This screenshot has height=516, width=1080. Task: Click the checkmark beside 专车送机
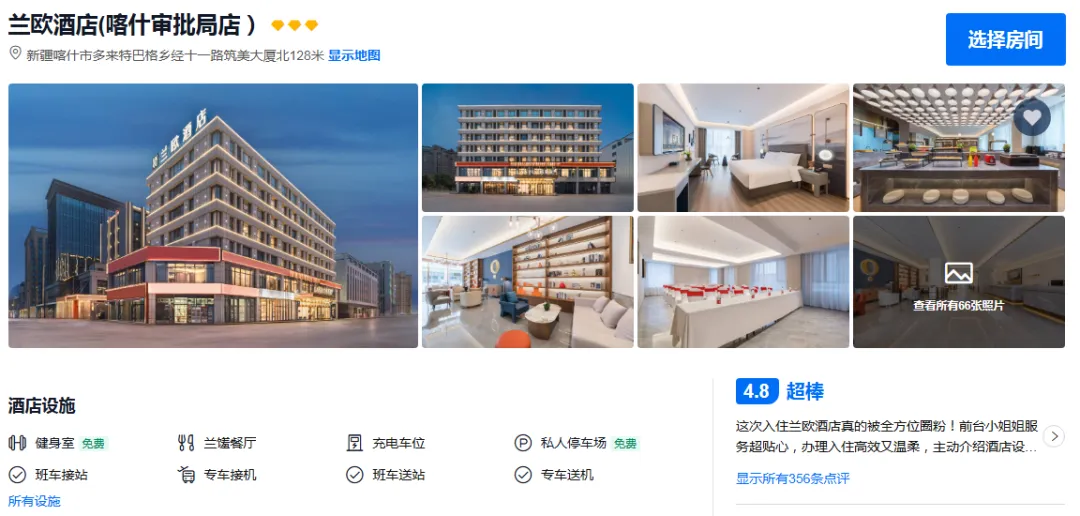tap(523, 475)
